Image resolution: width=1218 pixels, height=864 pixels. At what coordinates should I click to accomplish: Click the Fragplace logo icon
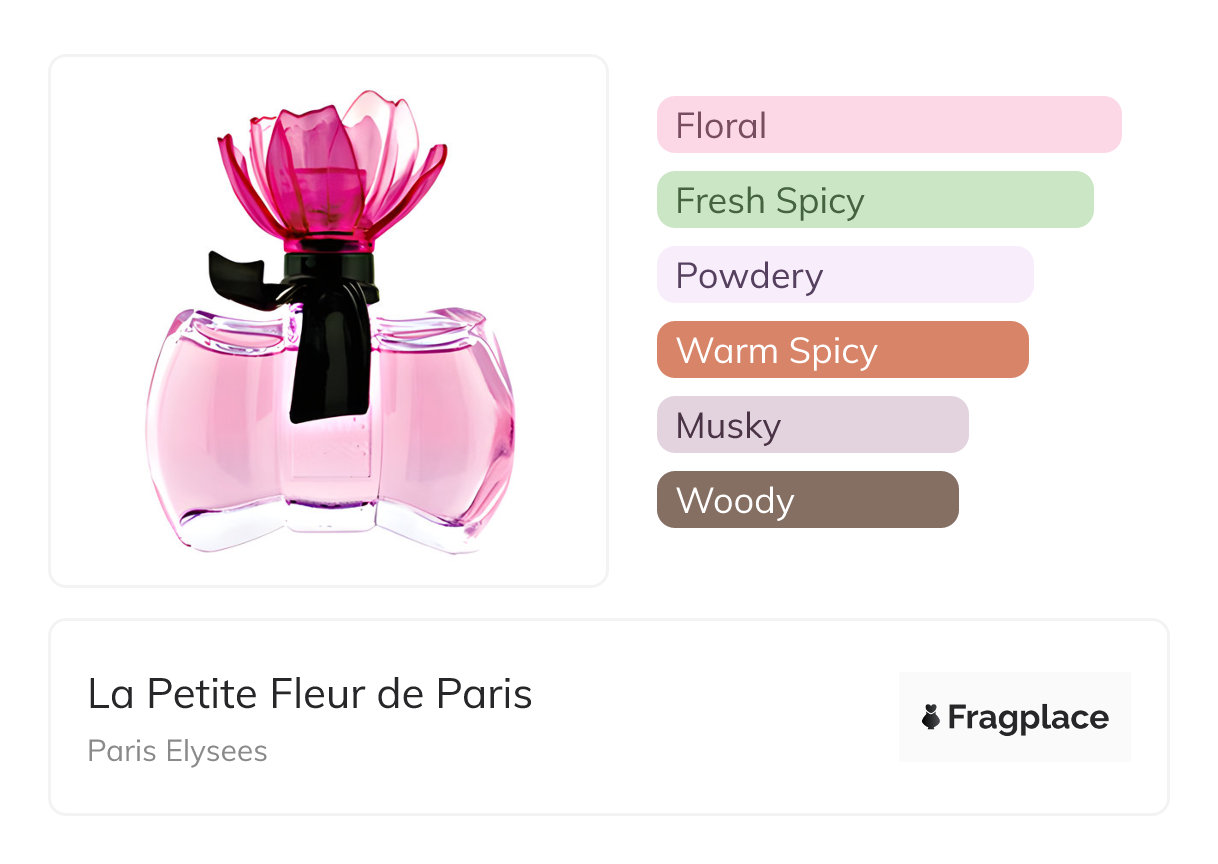(x=931, y=717)
